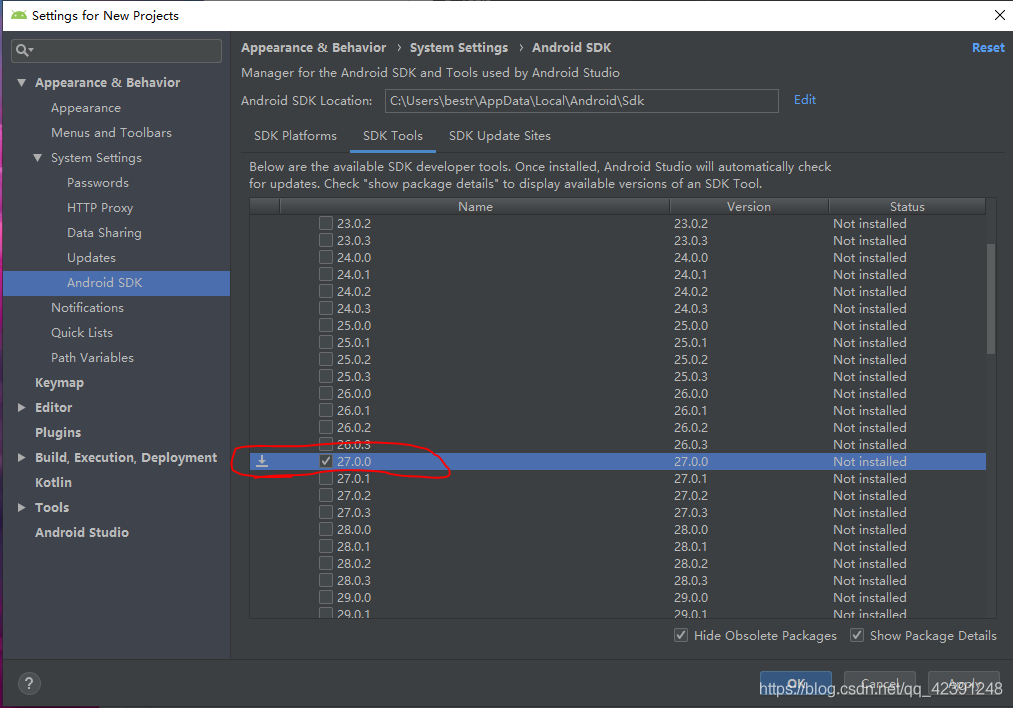Collapse the Appearance & Behavior section
The height and width of the screenshot is (708, 1013).
point(21,81)
